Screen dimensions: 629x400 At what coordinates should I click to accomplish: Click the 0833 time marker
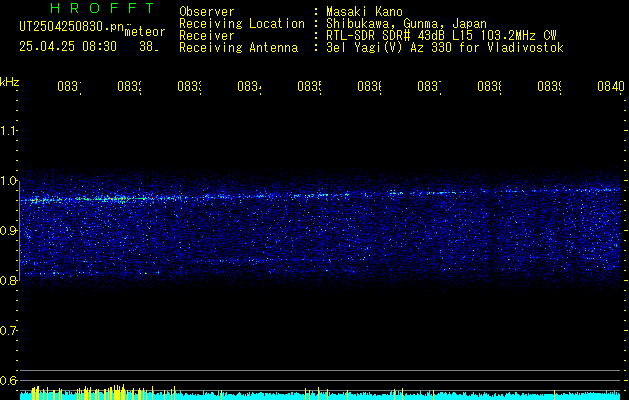coord(189,87)
